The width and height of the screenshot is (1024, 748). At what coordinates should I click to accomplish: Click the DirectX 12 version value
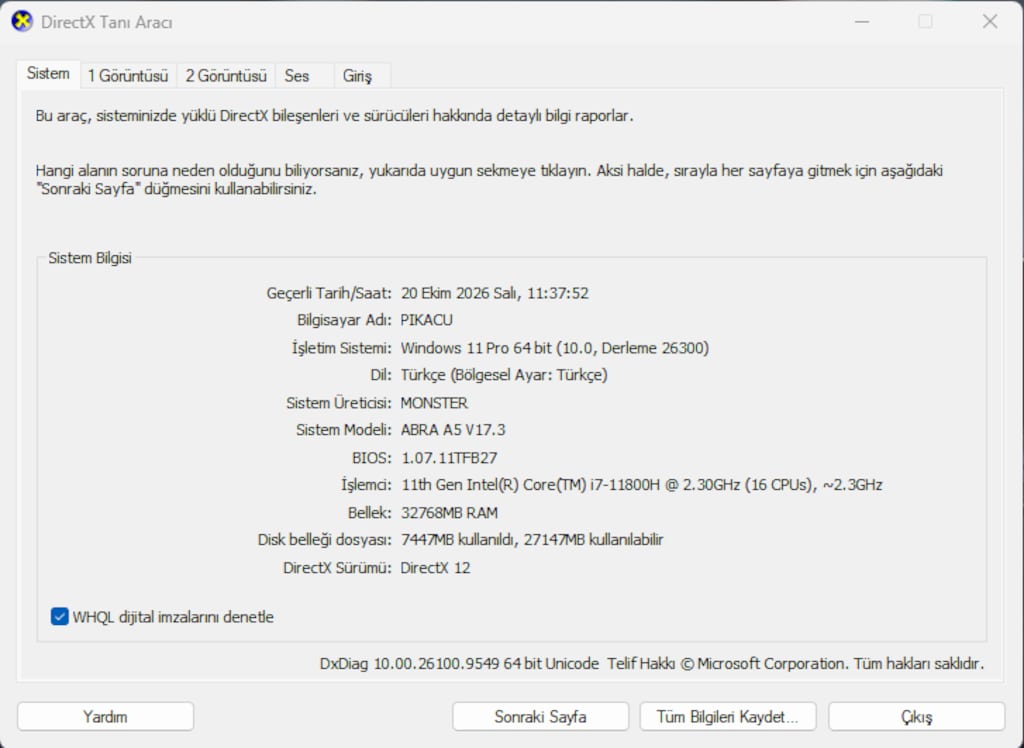click(435, 567)
